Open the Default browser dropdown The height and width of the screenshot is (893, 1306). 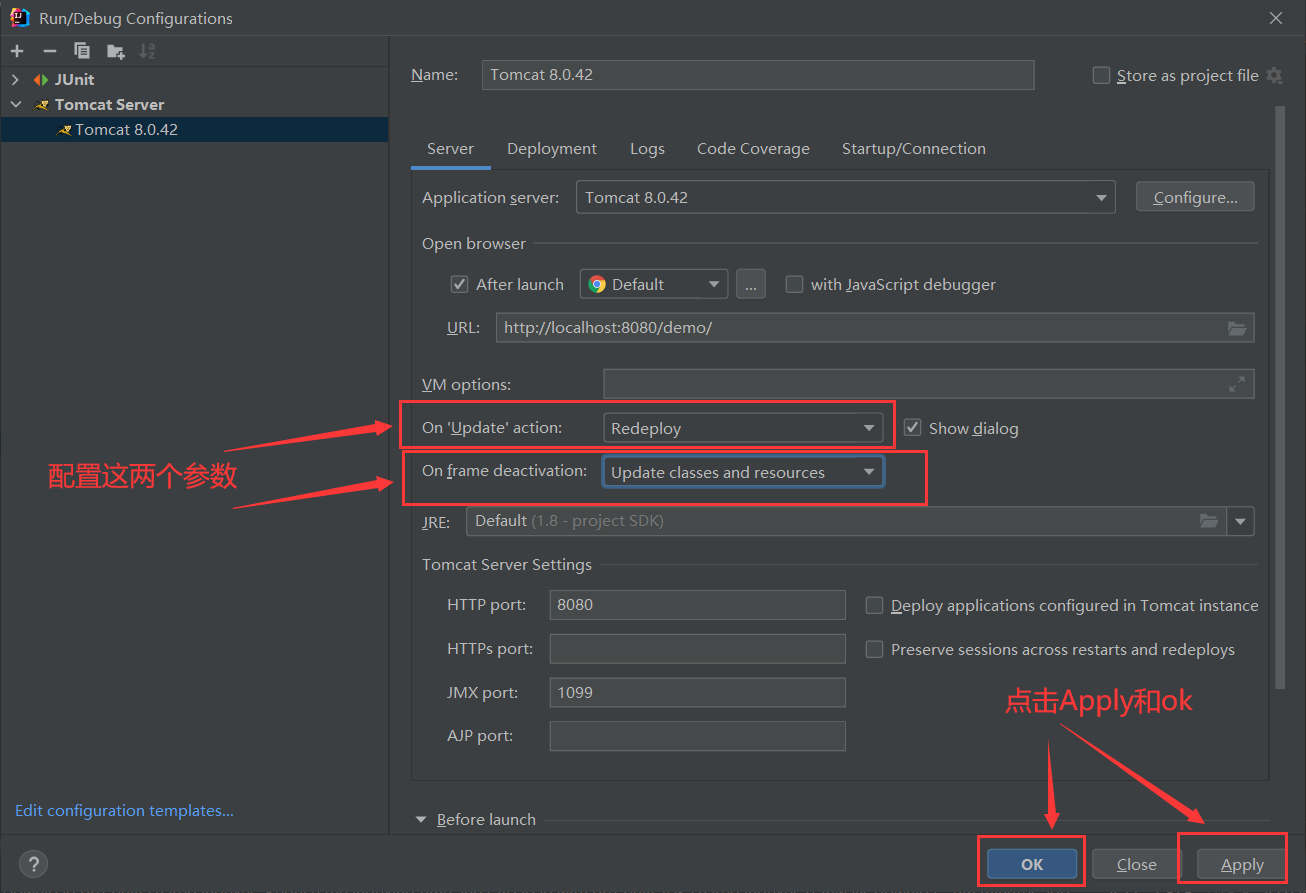pyautogui.click(x=654, y=284)
